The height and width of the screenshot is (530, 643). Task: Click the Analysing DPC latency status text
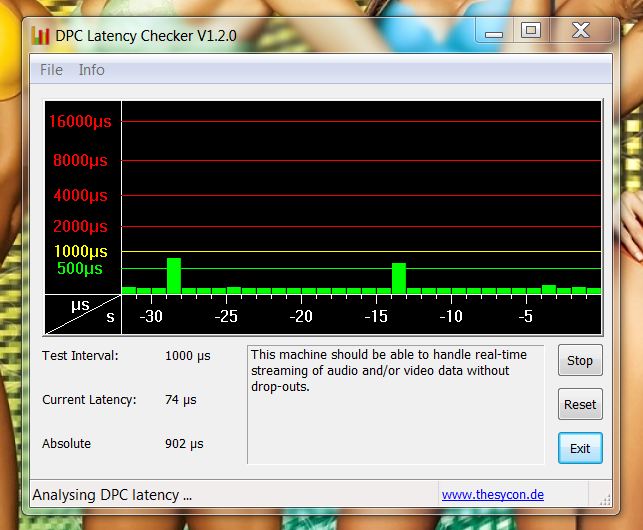click(112, 495)
